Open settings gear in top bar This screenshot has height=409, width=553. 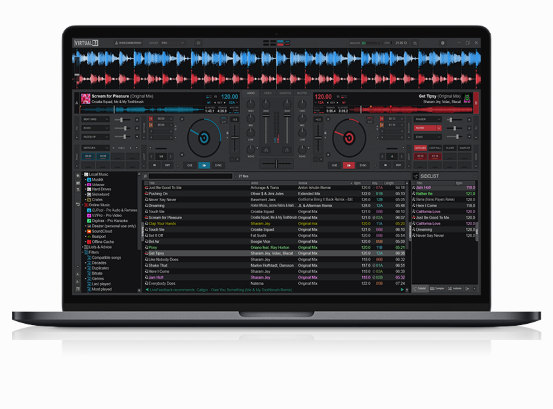coord(443,43)
